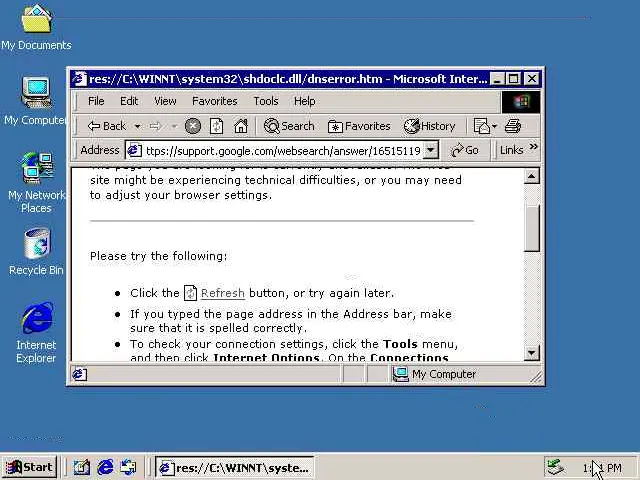Click the Windows logo throbber icon
This screenshot has width=640, height=480.
[521, 101]
